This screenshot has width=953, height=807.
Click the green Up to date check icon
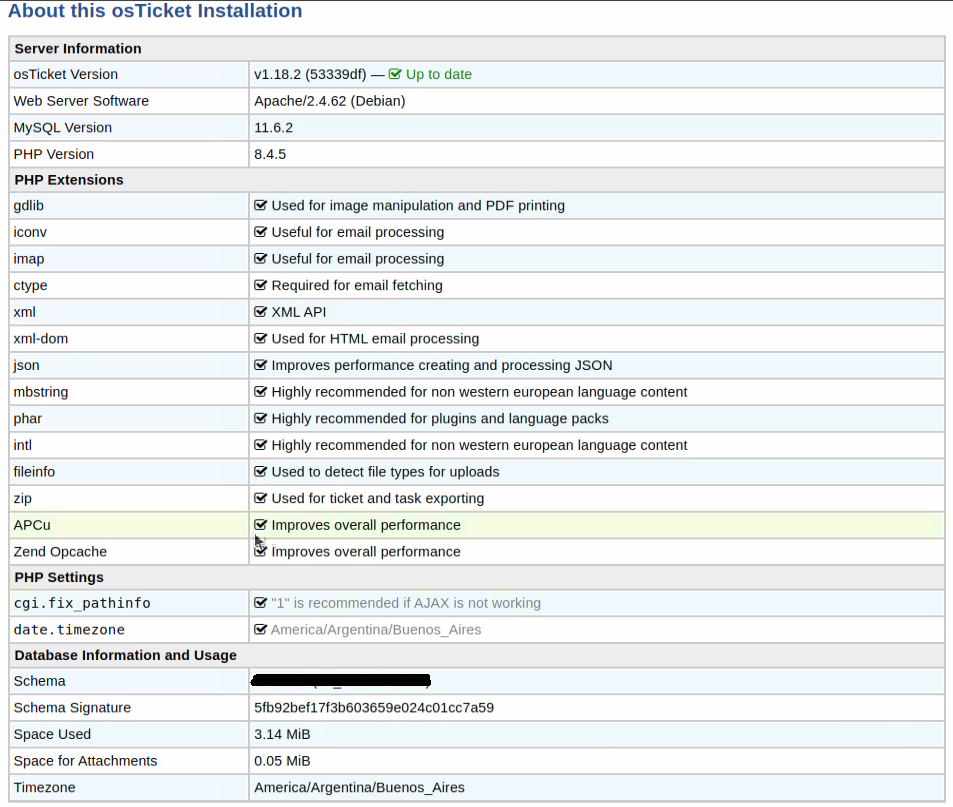(x=395, y=74)
